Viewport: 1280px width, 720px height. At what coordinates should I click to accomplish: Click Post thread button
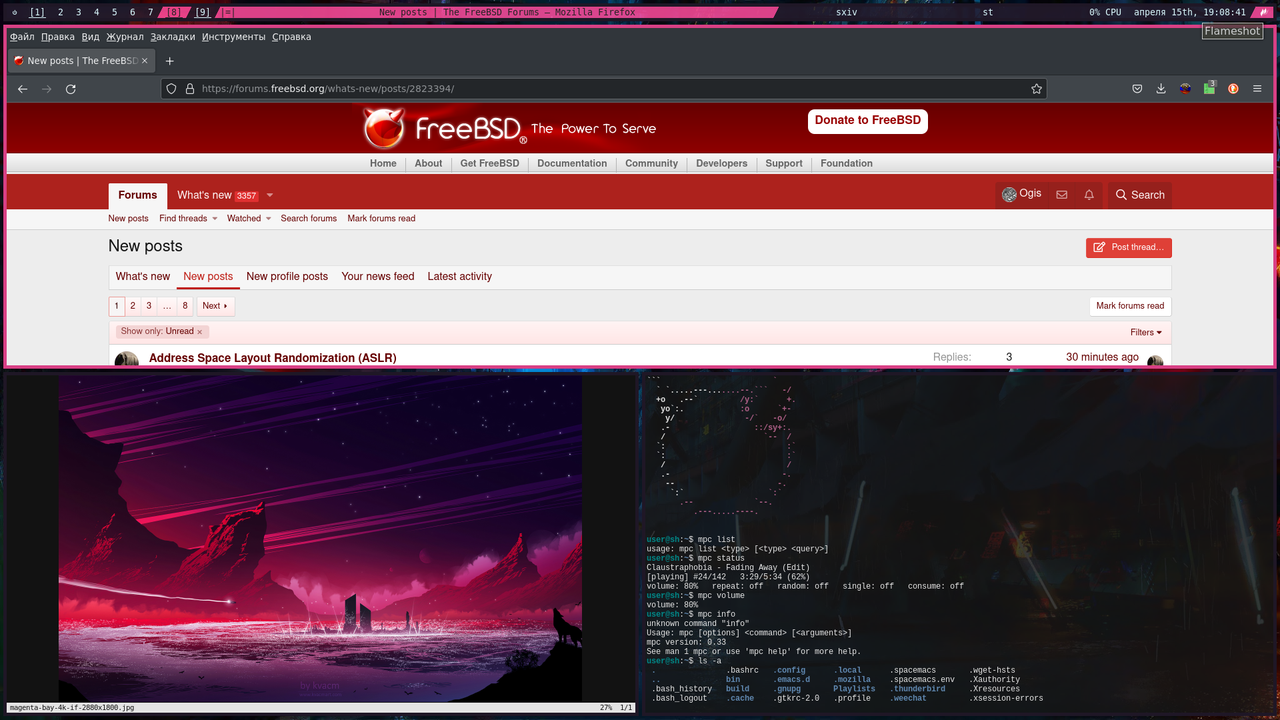pos(1129,247)
